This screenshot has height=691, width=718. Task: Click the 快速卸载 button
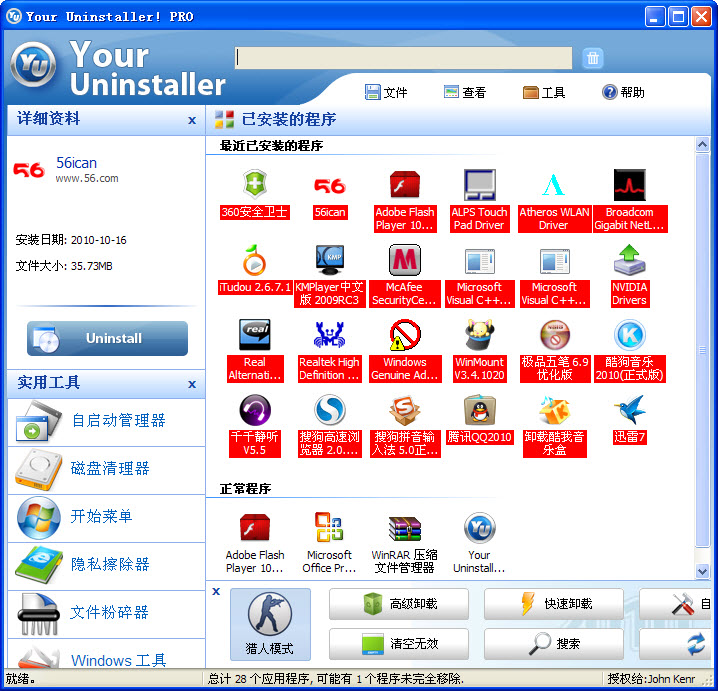(554, 604)
